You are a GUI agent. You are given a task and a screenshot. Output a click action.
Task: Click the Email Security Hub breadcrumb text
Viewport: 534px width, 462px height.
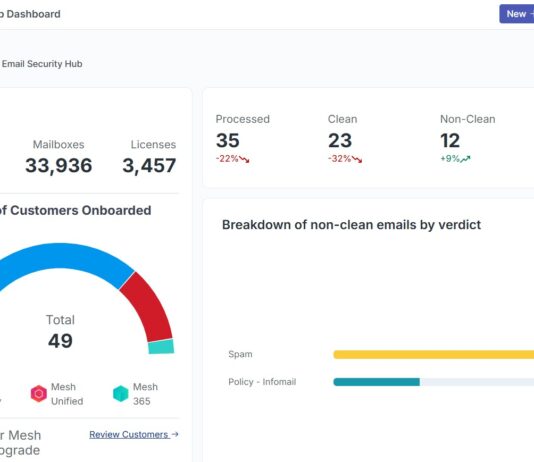click(x=42, y=64)
